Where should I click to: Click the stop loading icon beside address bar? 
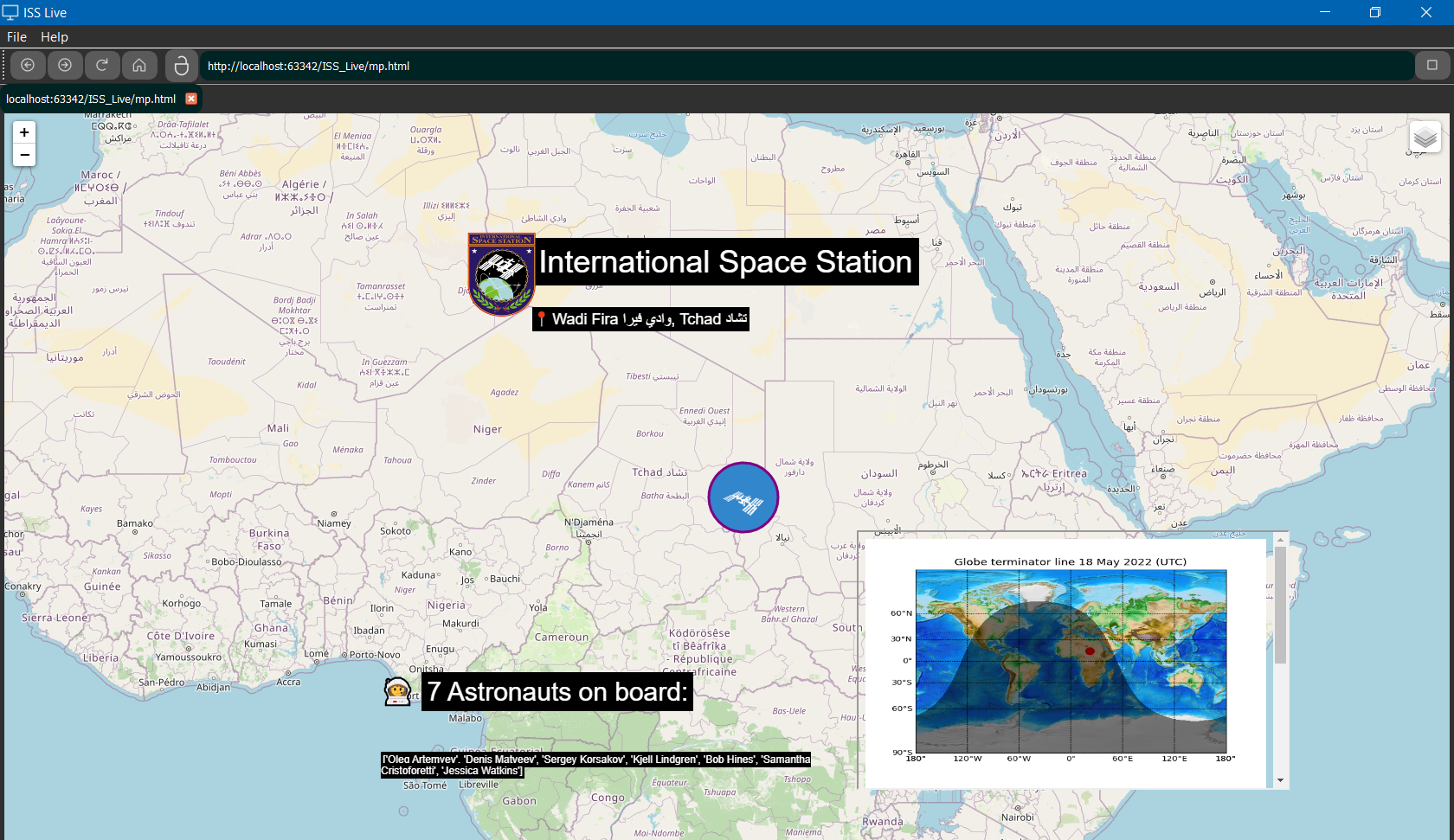coord(181,66)
